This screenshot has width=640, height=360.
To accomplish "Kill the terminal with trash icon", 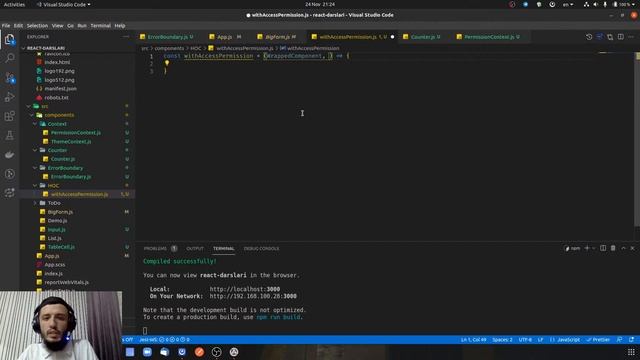I will (x=613, y=248).
